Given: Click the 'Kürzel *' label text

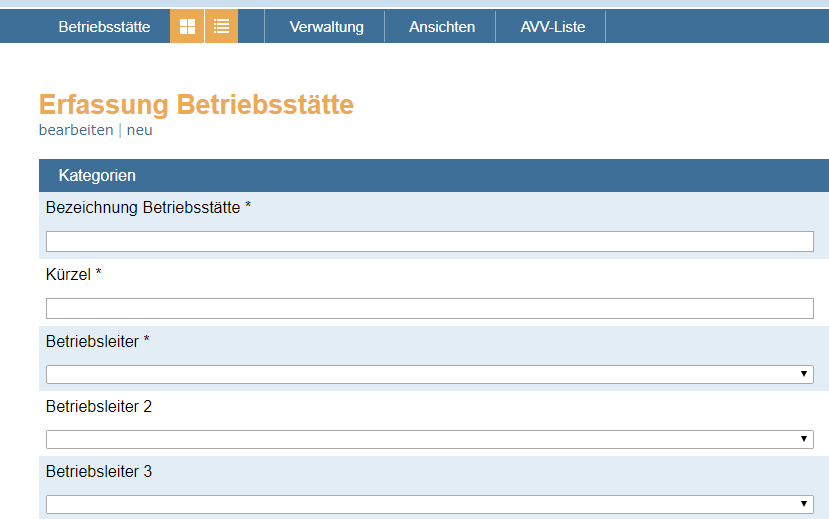Looking at the screenshot, I should [74, 274].
